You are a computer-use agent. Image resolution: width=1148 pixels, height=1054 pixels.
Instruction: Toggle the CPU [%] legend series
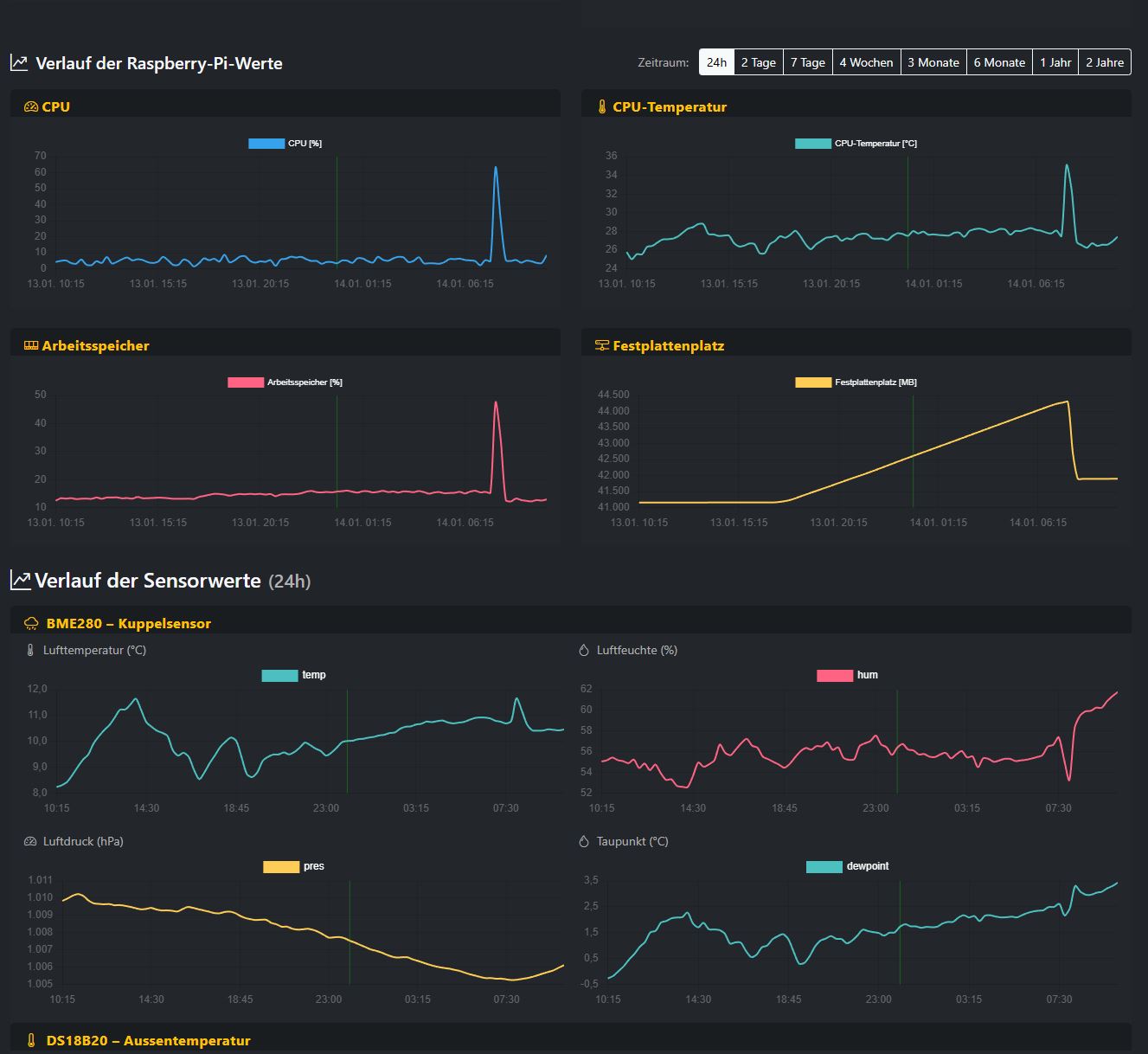(285, 144)
